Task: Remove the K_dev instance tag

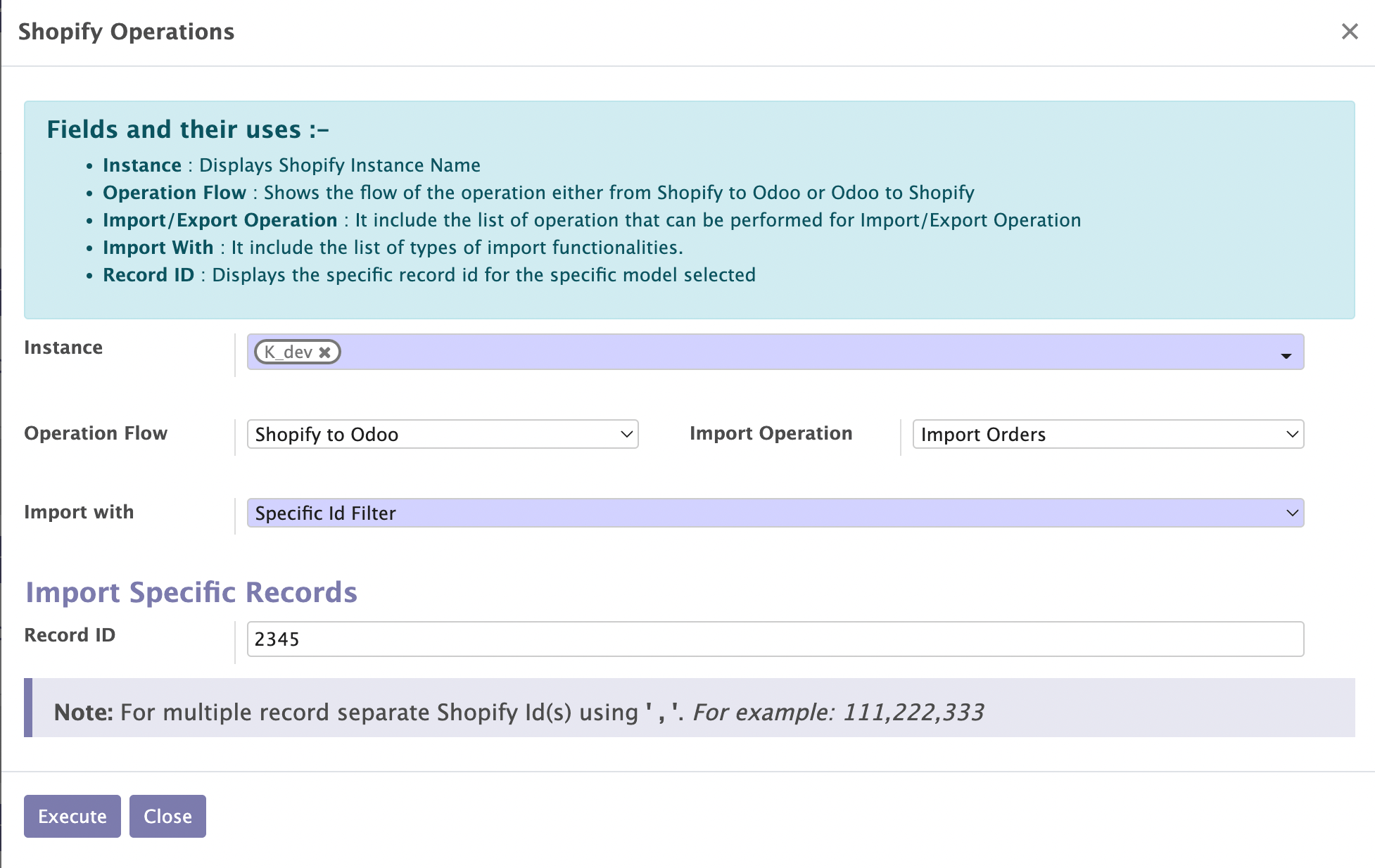Action: click(324, 352)
